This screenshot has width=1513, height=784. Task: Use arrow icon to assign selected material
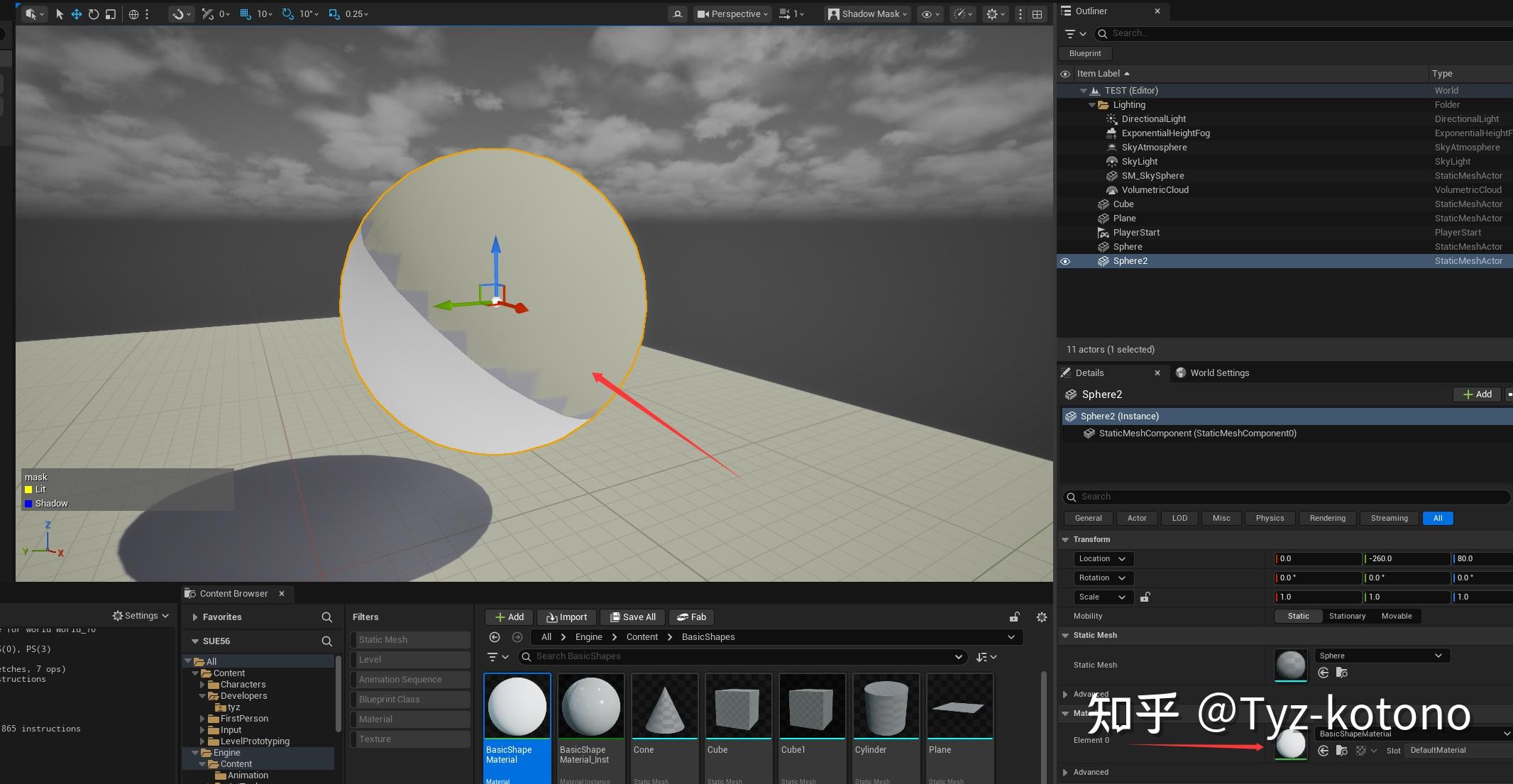[x=1324, y=751]
